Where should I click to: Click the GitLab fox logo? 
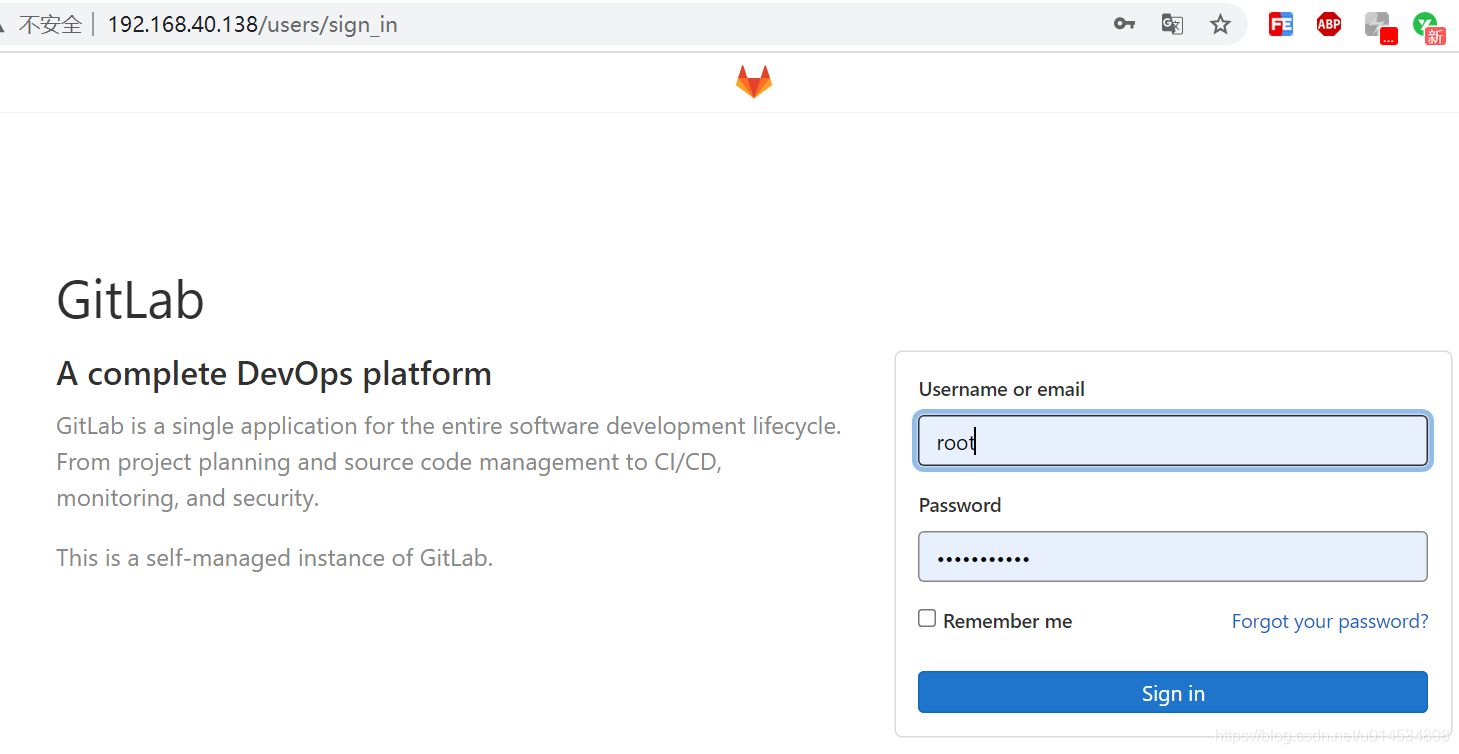pos(754,82)
